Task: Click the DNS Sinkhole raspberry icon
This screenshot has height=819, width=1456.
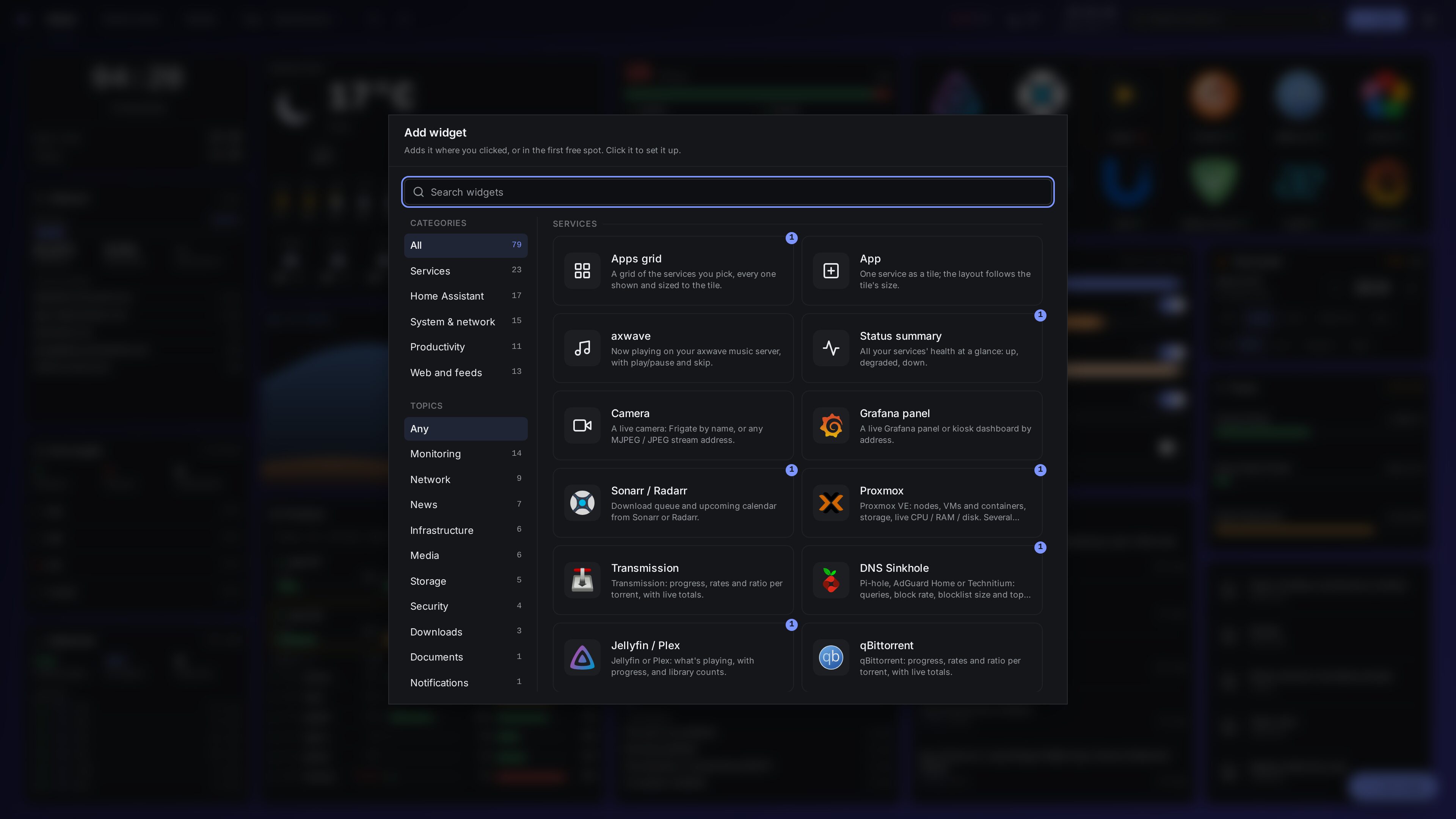Action: tap(831, 581)
